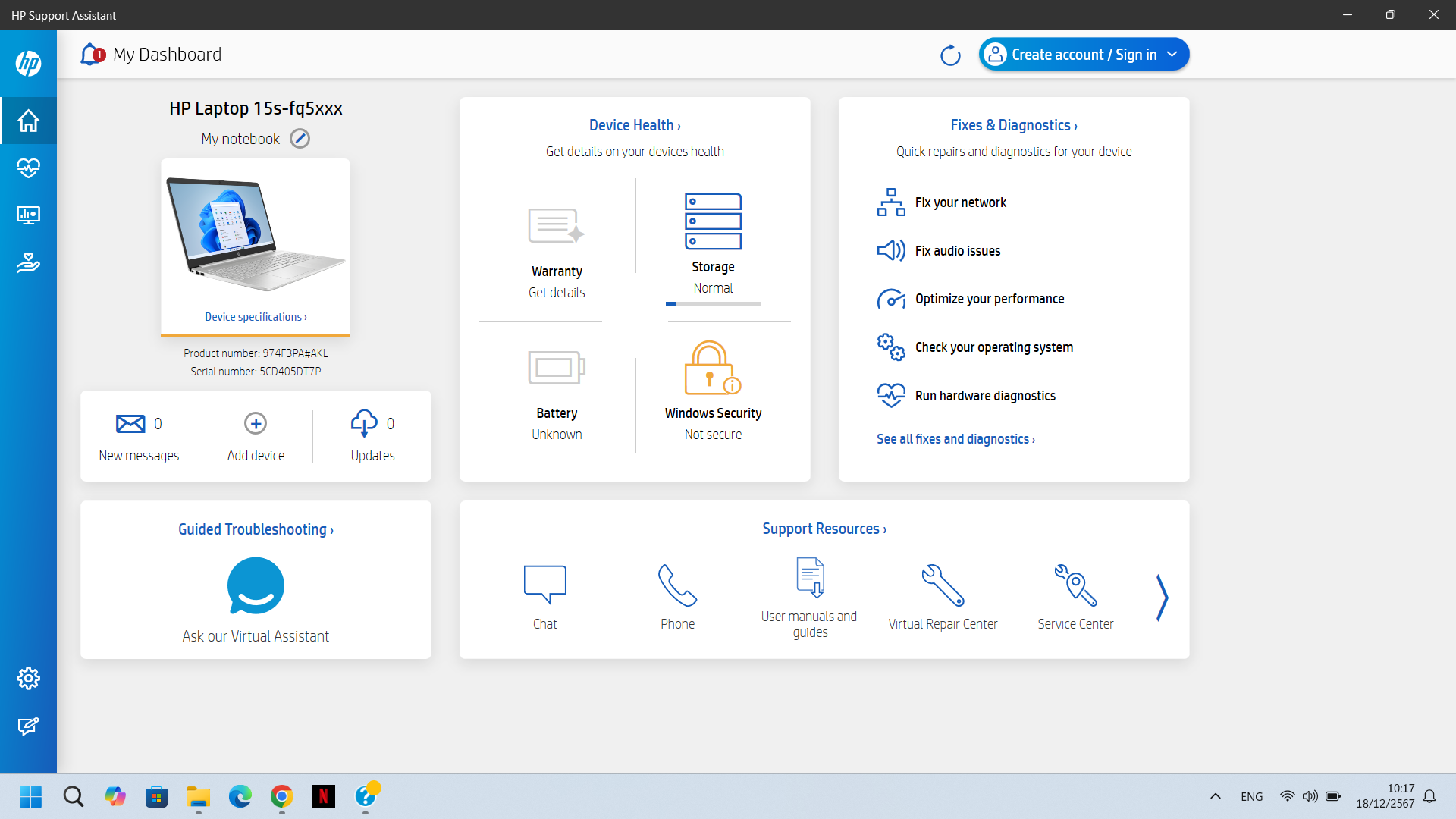Click Create account / Sign in button
The width and height of the screenshot is (1456, 819).
1084,55
